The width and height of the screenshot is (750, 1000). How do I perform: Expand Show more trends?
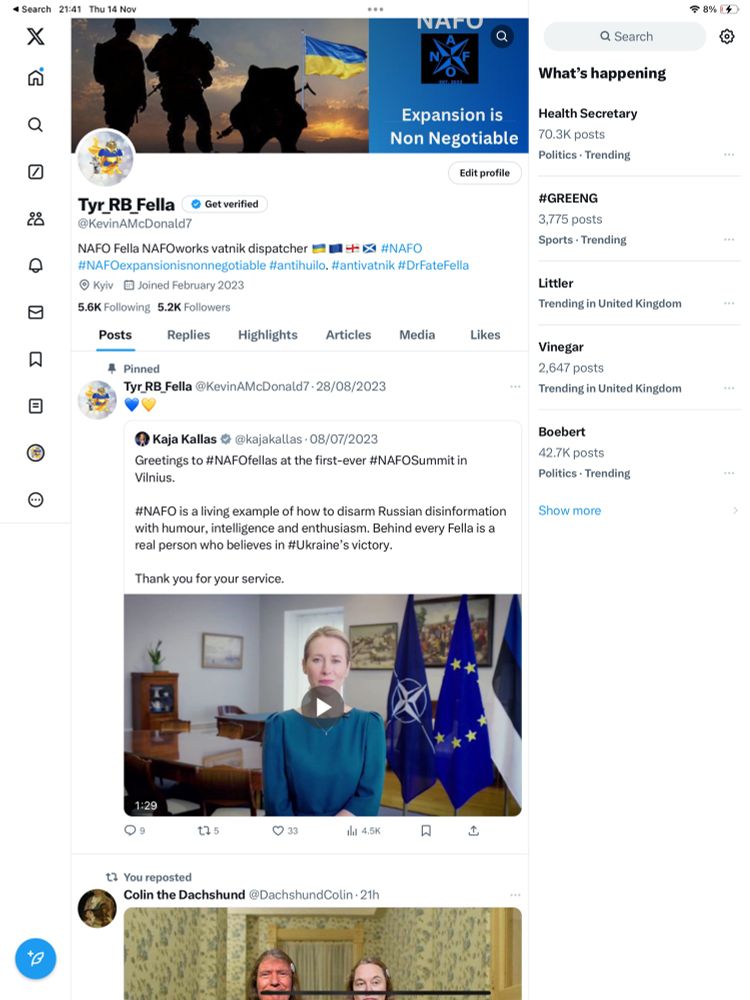[570, 510]
